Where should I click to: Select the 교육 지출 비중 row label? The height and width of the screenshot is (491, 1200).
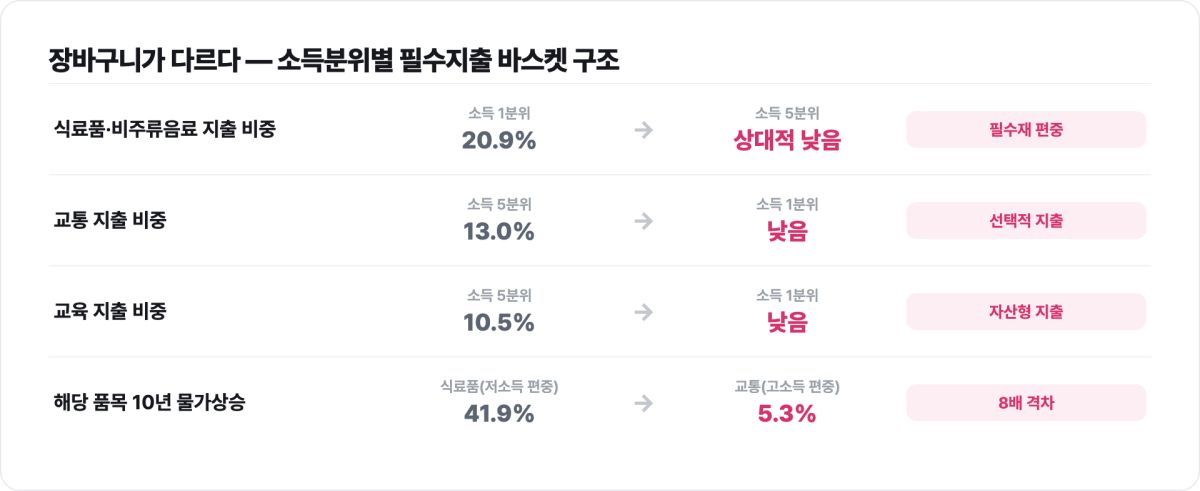109,312
